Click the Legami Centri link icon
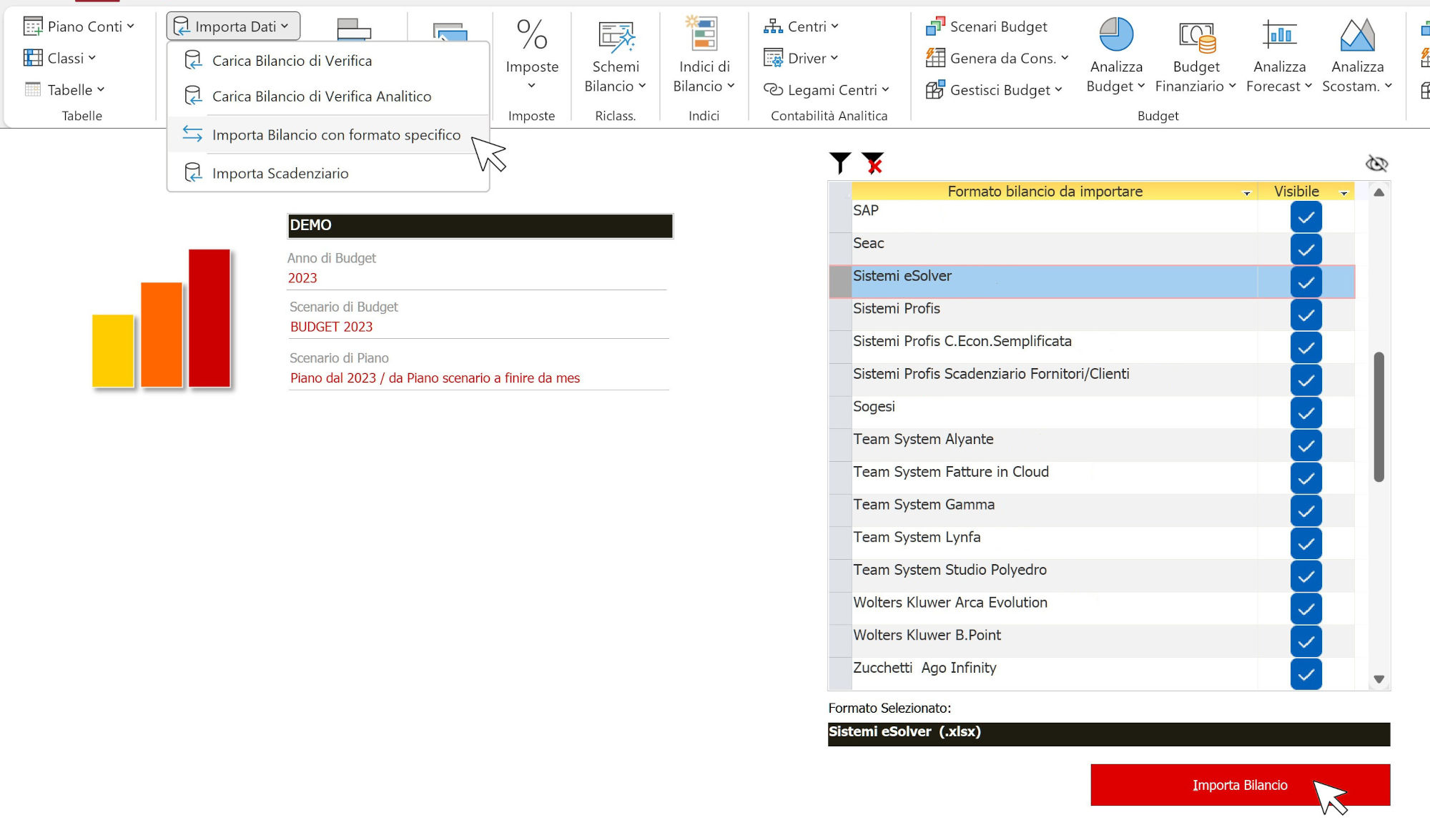The height and width of the screenshot is (840, 1430). [773, 89]
